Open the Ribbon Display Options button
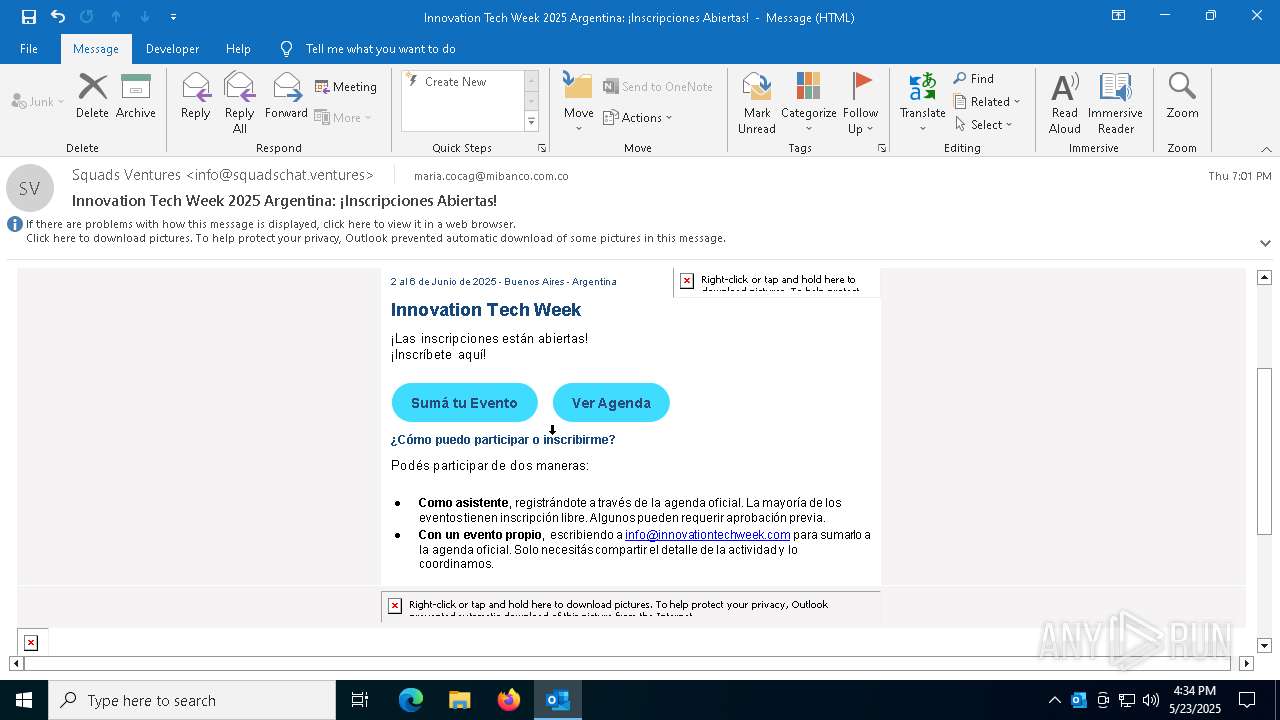 [1118, 16]
